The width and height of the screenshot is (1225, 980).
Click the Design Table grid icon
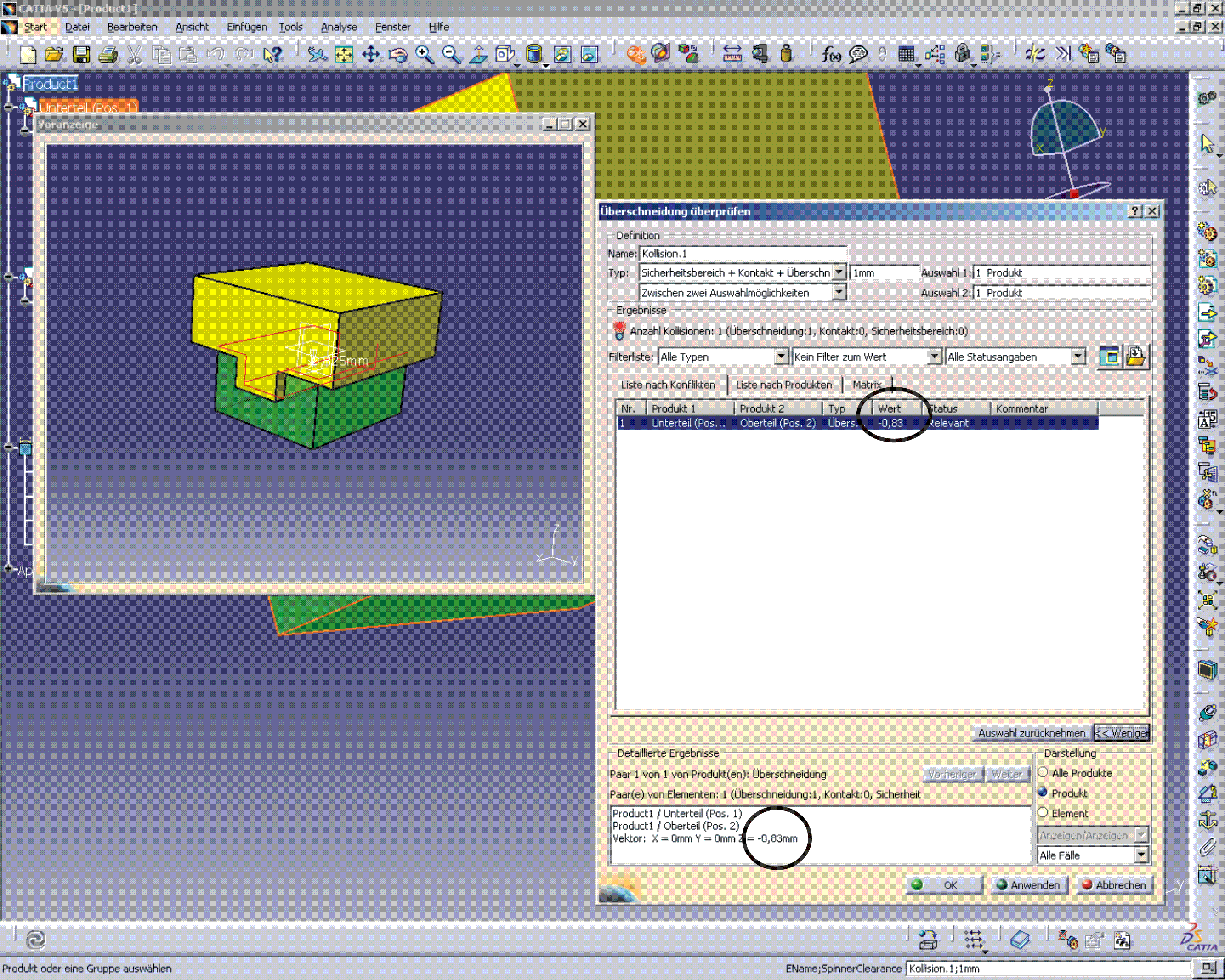tap(906, 55)
